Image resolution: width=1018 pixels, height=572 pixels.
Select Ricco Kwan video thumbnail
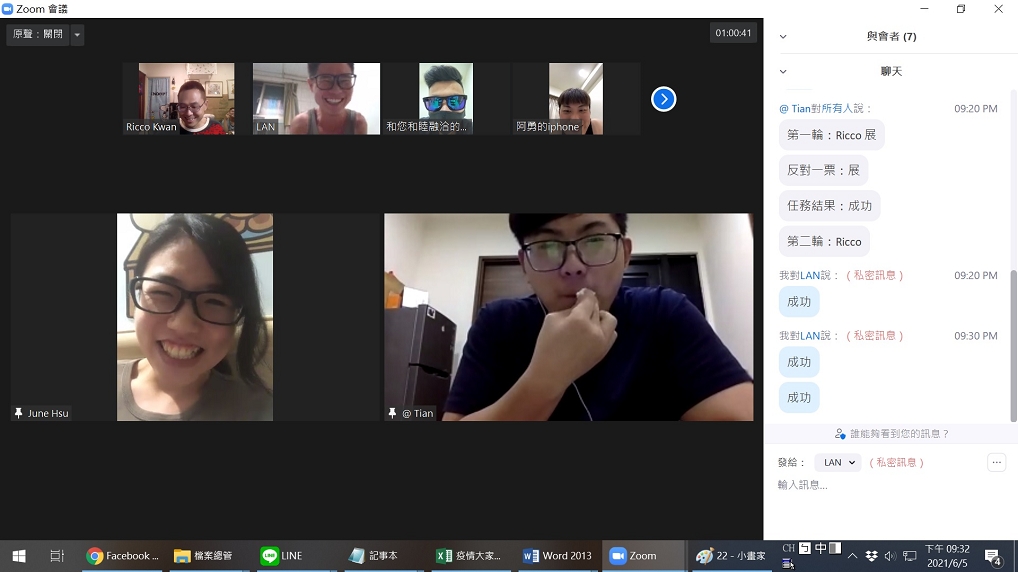(x=186, y=99)
